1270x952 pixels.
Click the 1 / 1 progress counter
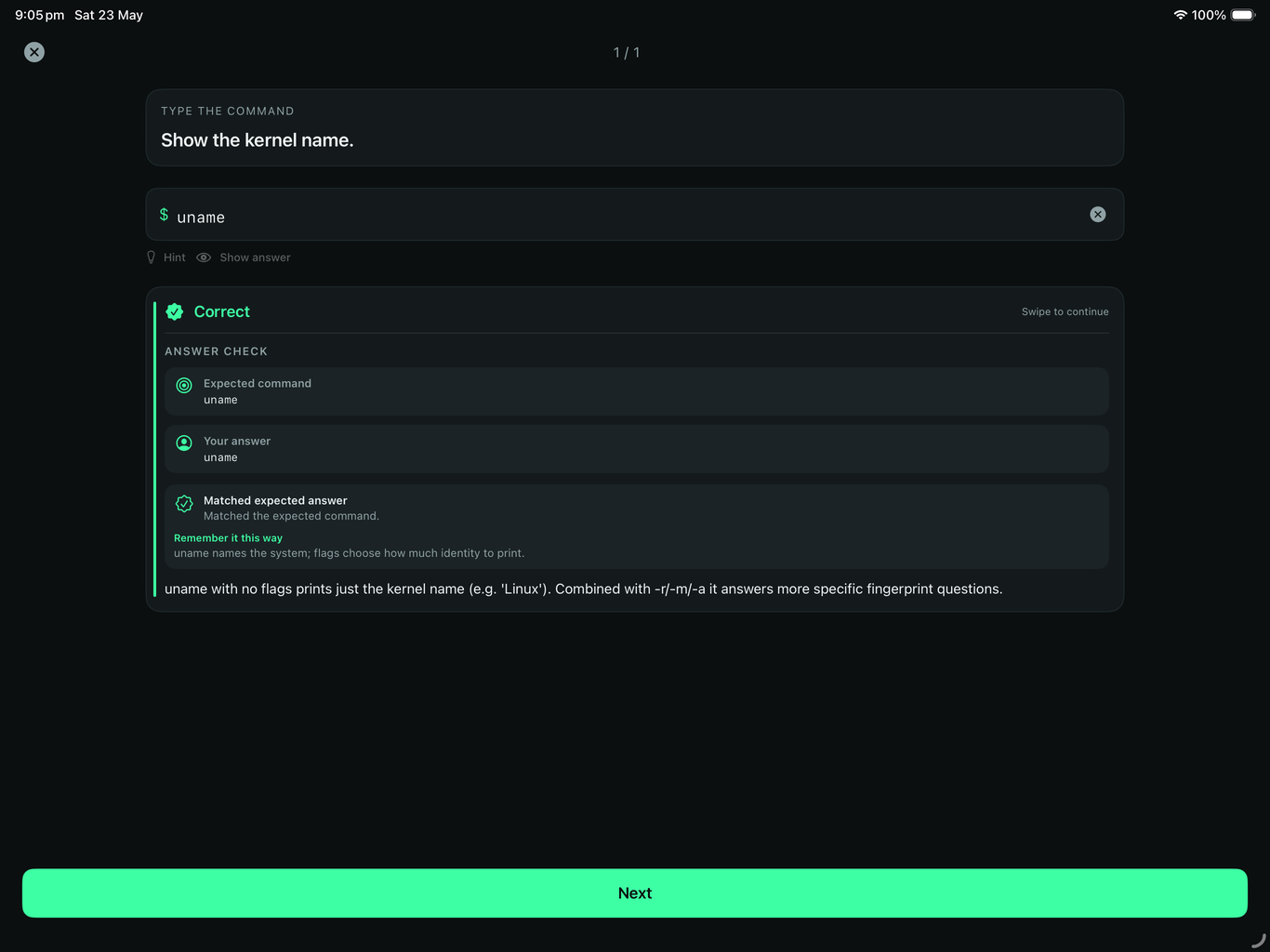pyautogui.click(x=627, y=52)
